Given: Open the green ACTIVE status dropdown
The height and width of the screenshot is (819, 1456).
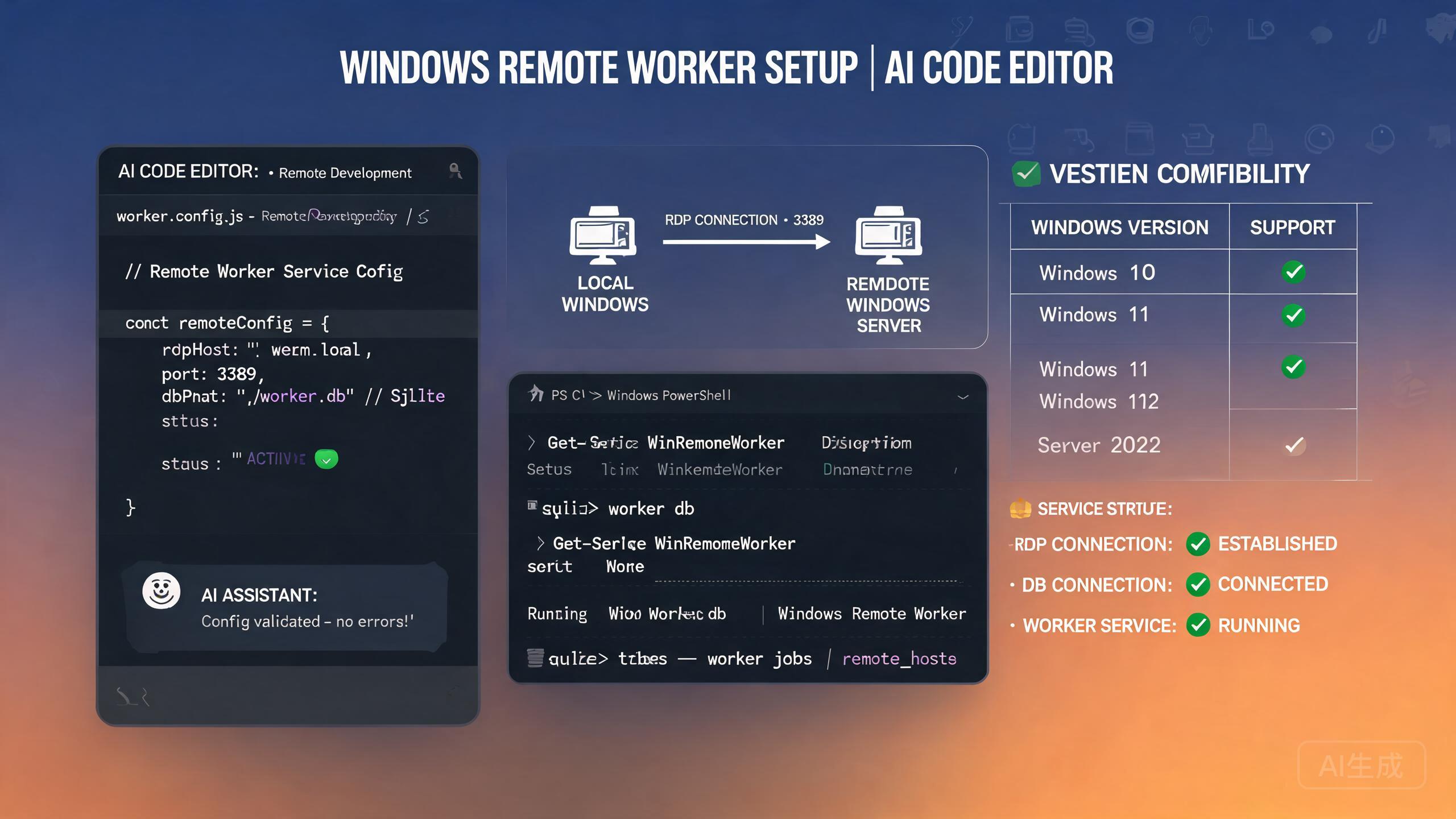Looking at the screenshot, I should 326,459.
